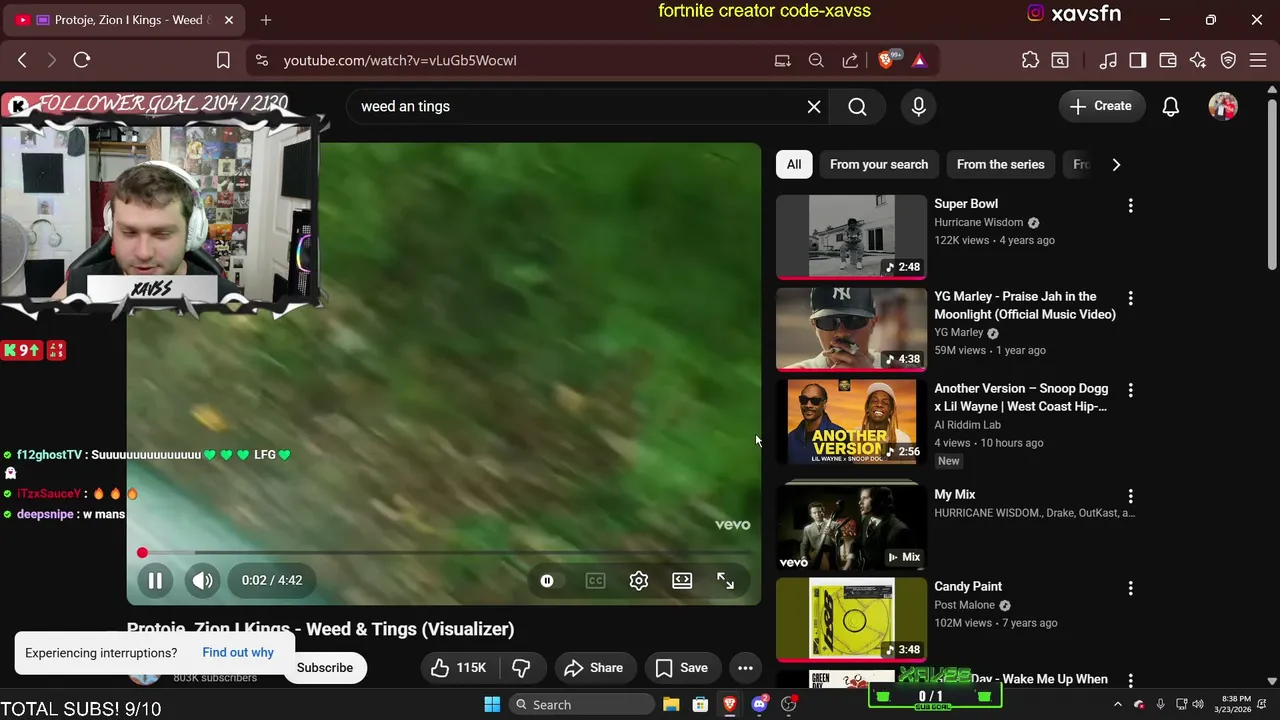
Task: Open Brave Wallet icon
Action: (x=1168, y=60)
